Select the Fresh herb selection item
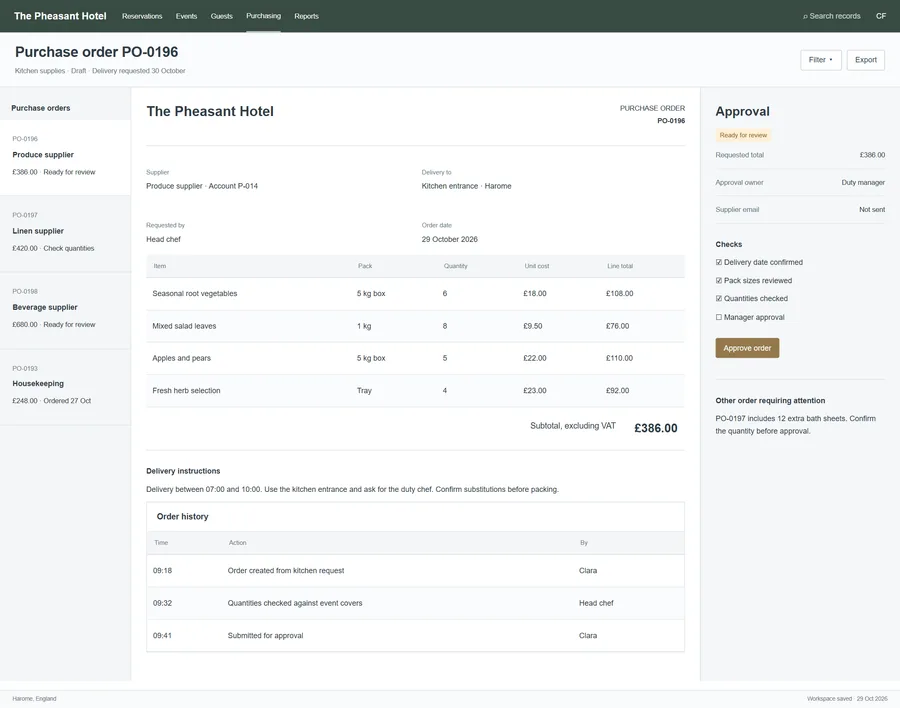The image size is (900, 708). (416, 390)
